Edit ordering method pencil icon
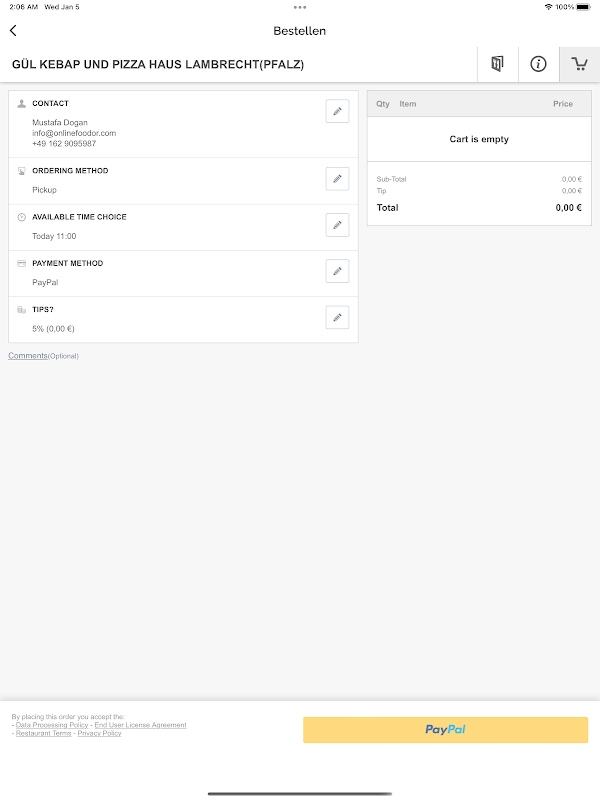The image size is (600, 800). tap(337, 179)
